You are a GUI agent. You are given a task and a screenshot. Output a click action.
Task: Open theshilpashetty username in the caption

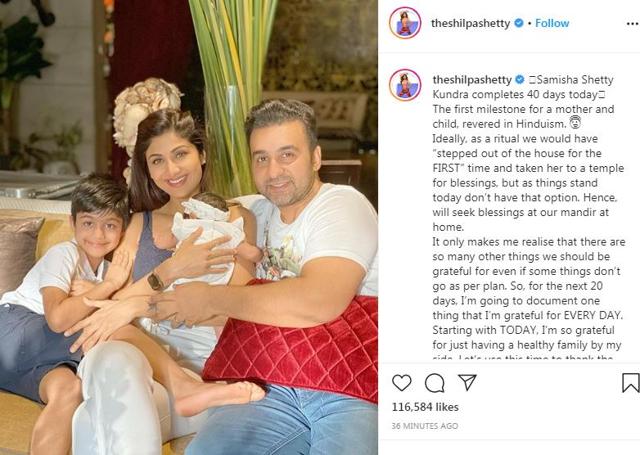[x=472, y=80]
